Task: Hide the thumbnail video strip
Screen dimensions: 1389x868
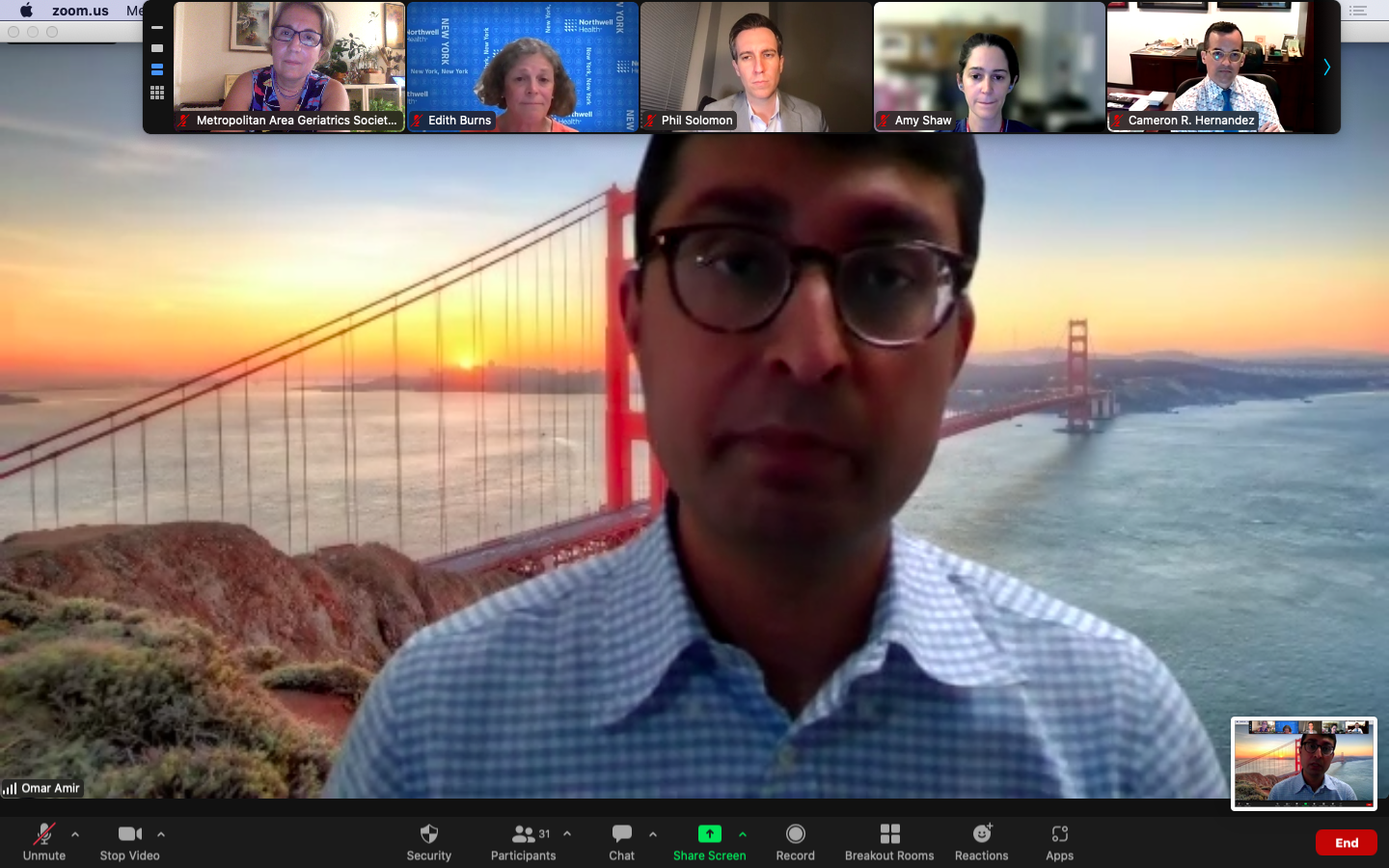Action: 157,28
